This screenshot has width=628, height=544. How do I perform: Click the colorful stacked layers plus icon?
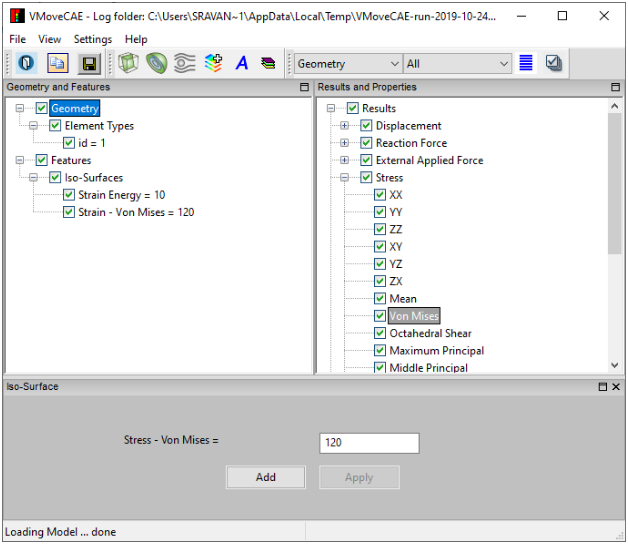[x=213, y=63]
